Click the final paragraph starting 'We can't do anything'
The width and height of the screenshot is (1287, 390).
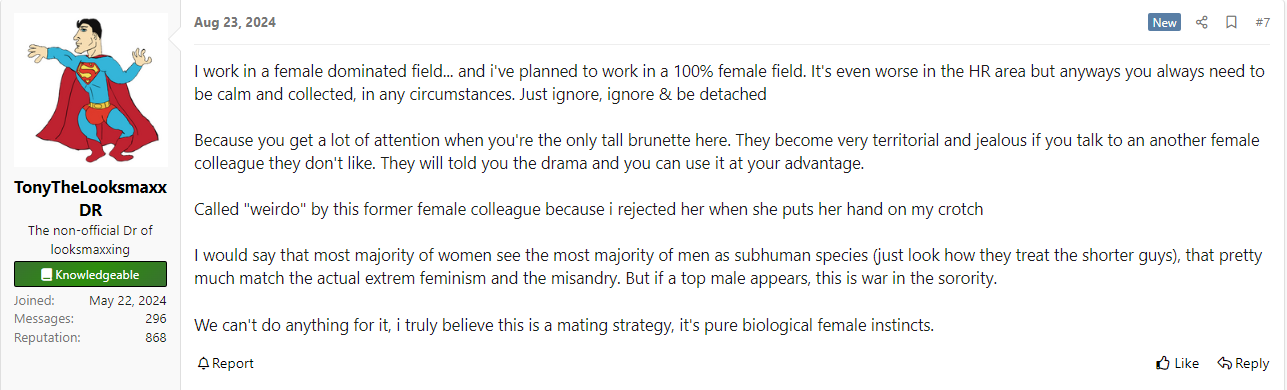coord(563,325)
